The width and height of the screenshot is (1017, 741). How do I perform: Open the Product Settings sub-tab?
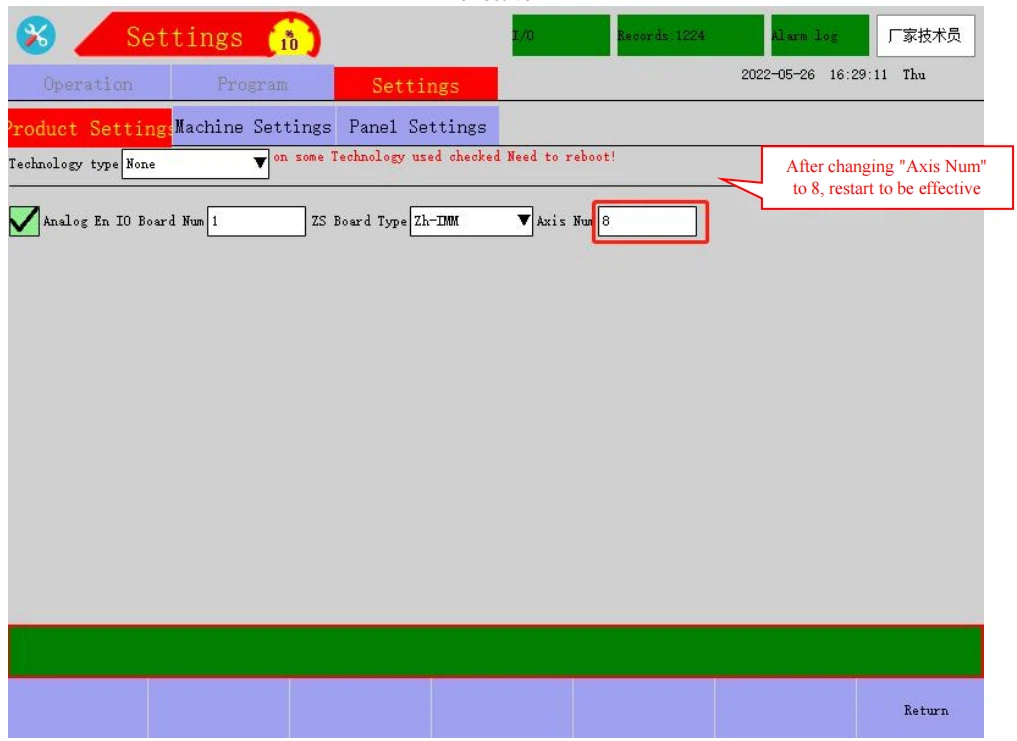pos(89,128)
